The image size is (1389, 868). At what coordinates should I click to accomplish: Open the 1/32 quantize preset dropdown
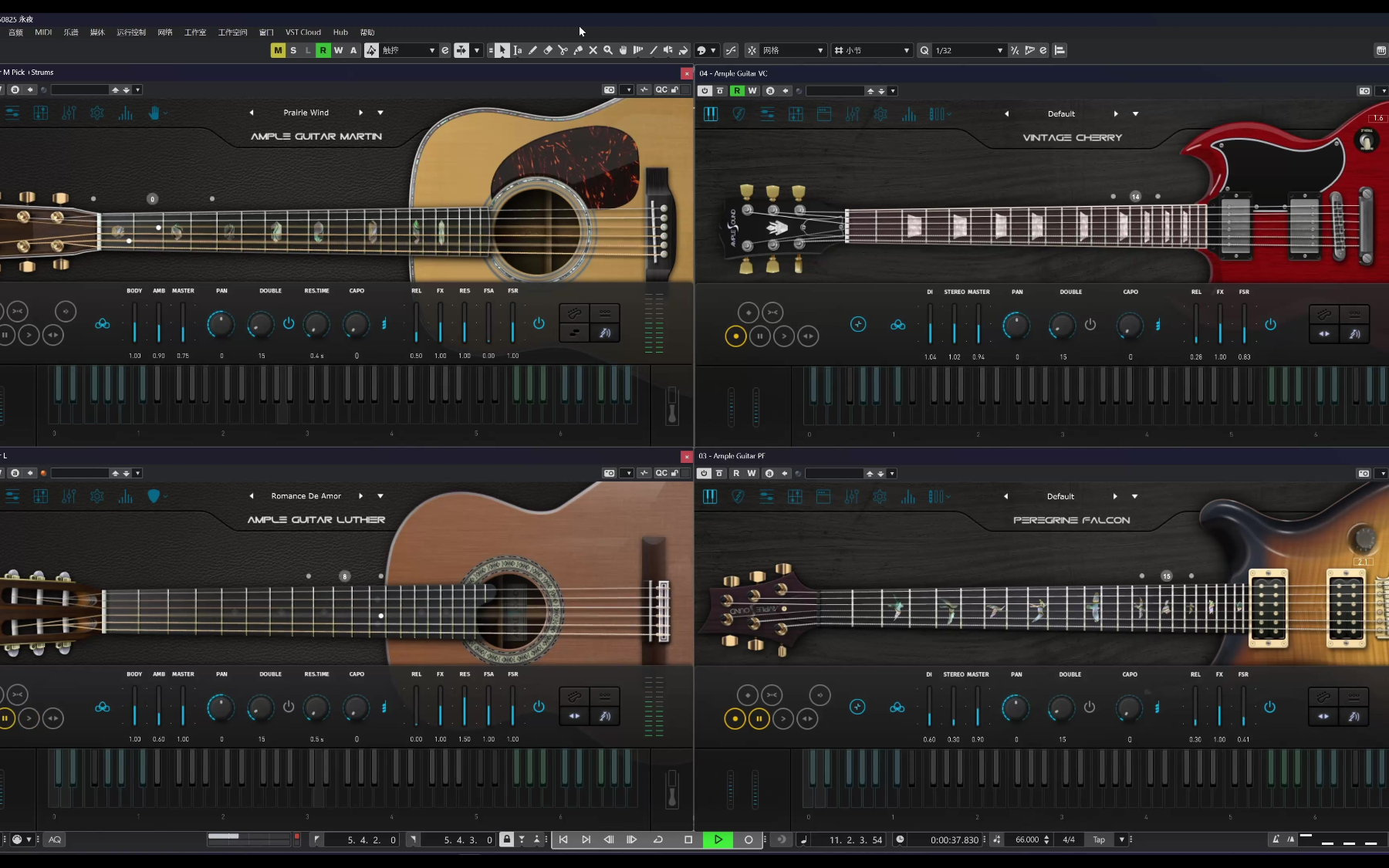[969, 50]
